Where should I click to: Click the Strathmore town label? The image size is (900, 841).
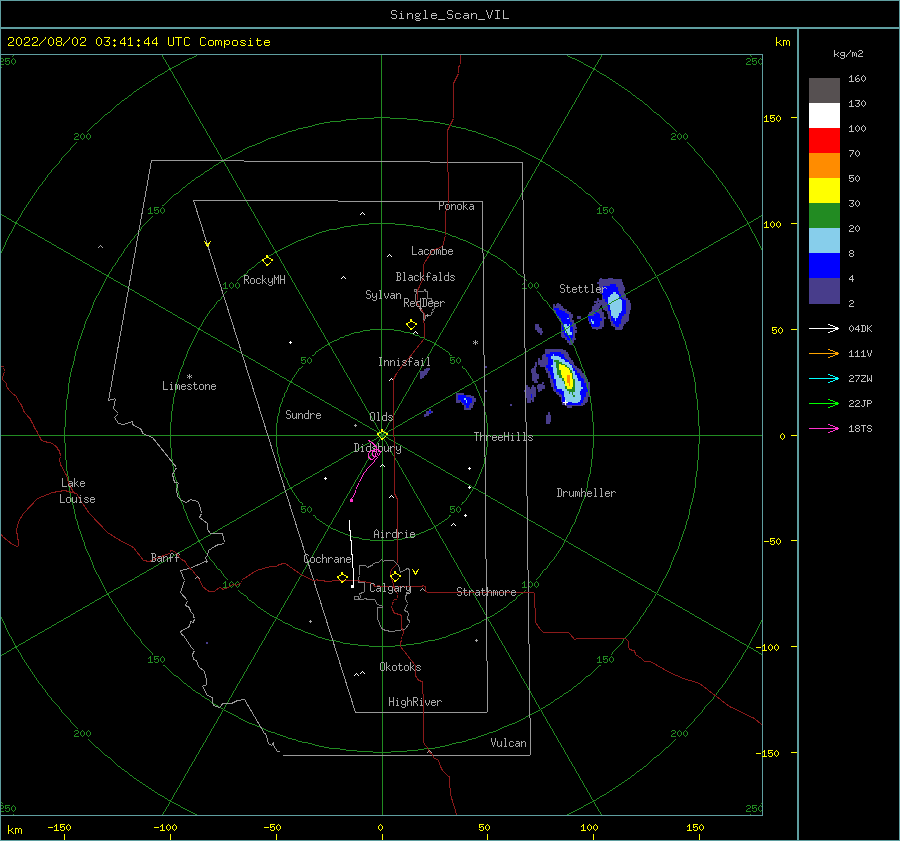pos(486,592)
